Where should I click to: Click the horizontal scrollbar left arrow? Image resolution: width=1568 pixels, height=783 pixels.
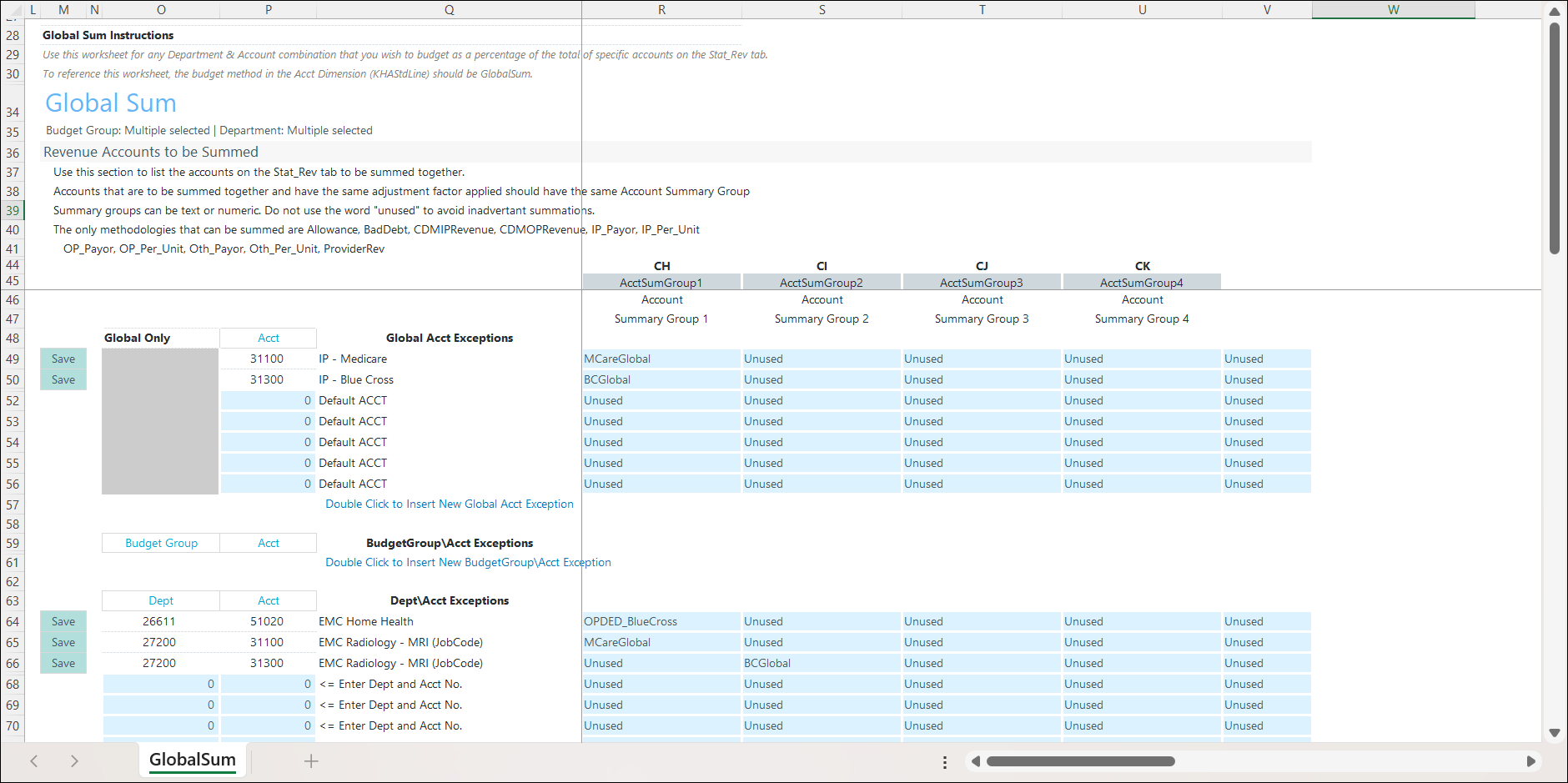click(x=976, y=761)
